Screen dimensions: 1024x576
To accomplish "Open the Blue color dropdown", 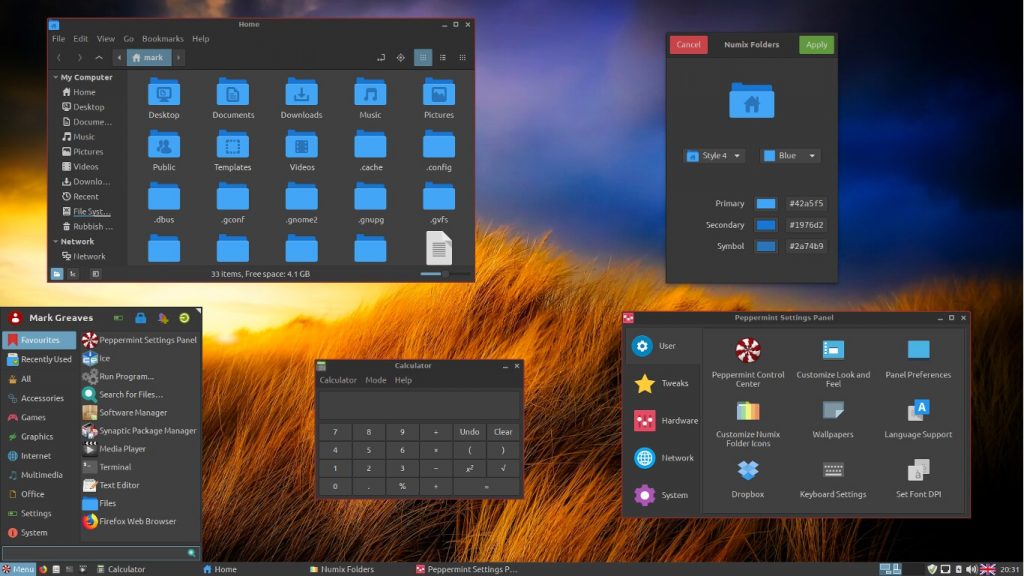I will 789,156.
